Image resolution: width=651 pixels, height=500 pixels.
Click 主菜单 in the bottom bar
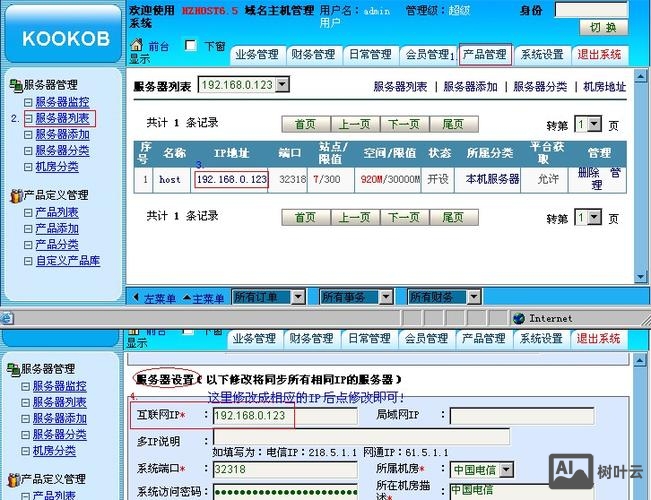208,299
